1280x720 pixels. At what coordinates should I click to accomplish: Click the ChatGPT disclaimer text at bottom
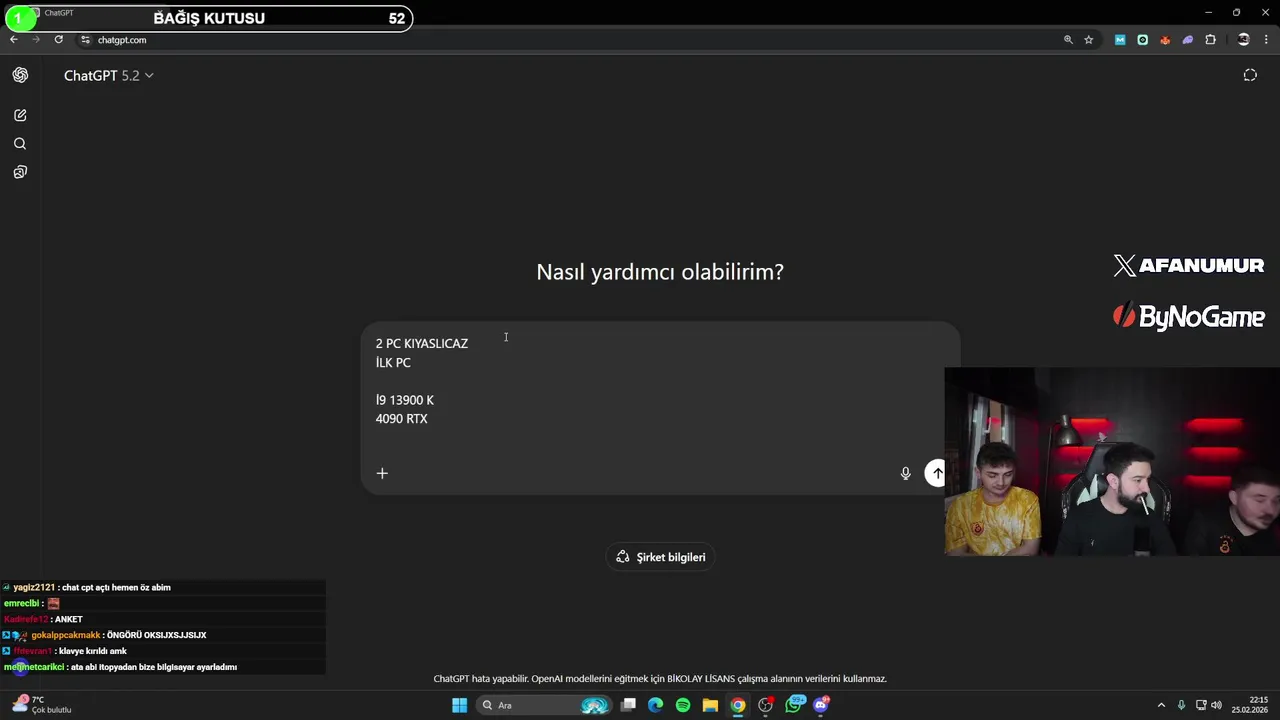tap(660, 679)
